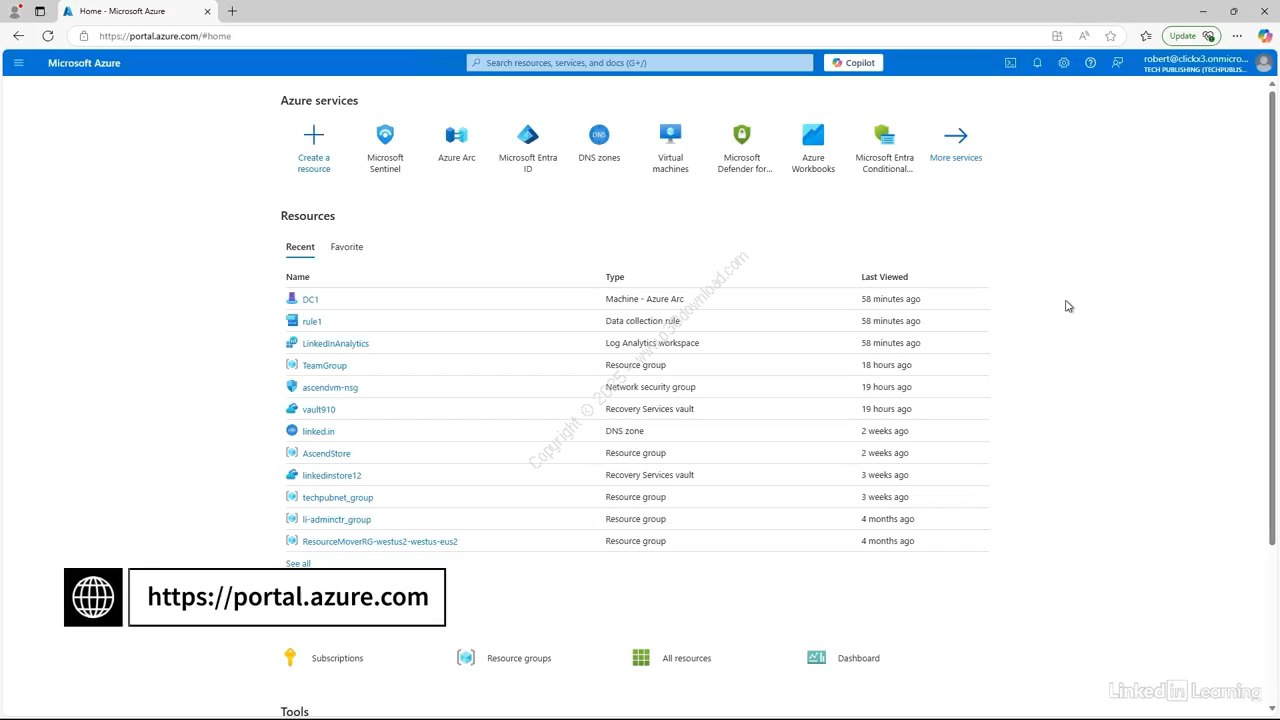1280x720 pixels.
Task: Click the browser Update button
Action: [x=1191, y=36]
